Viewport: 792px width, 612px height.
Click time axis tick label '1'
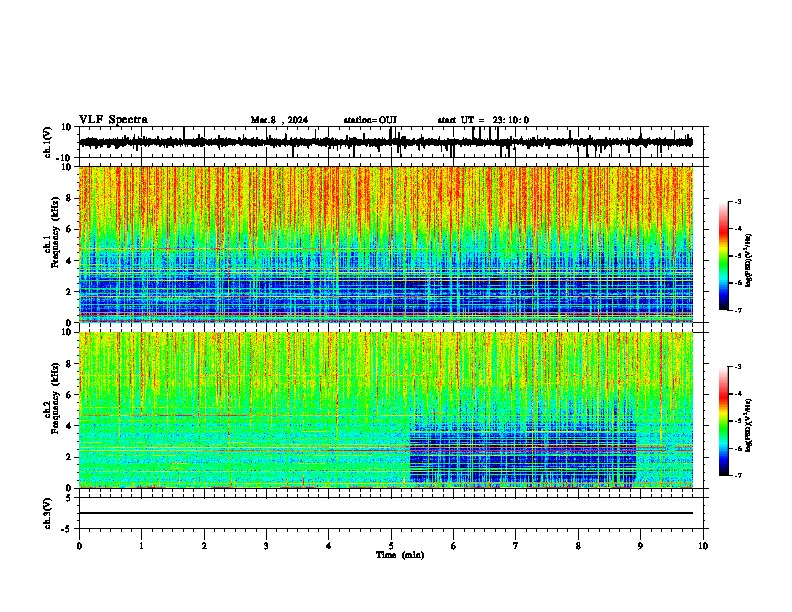click(x=141, y=546)
